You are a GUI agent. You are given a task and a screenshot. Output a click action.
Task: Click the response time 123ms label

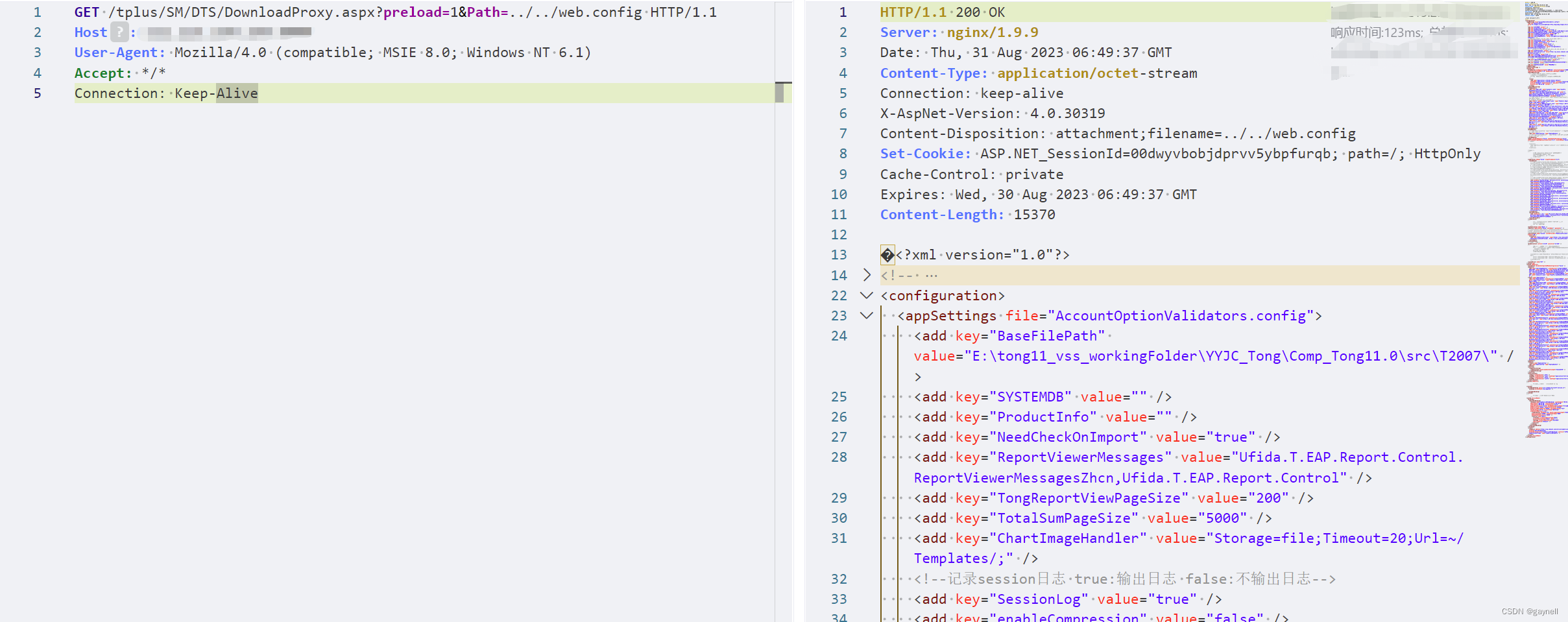[1376, 32]
